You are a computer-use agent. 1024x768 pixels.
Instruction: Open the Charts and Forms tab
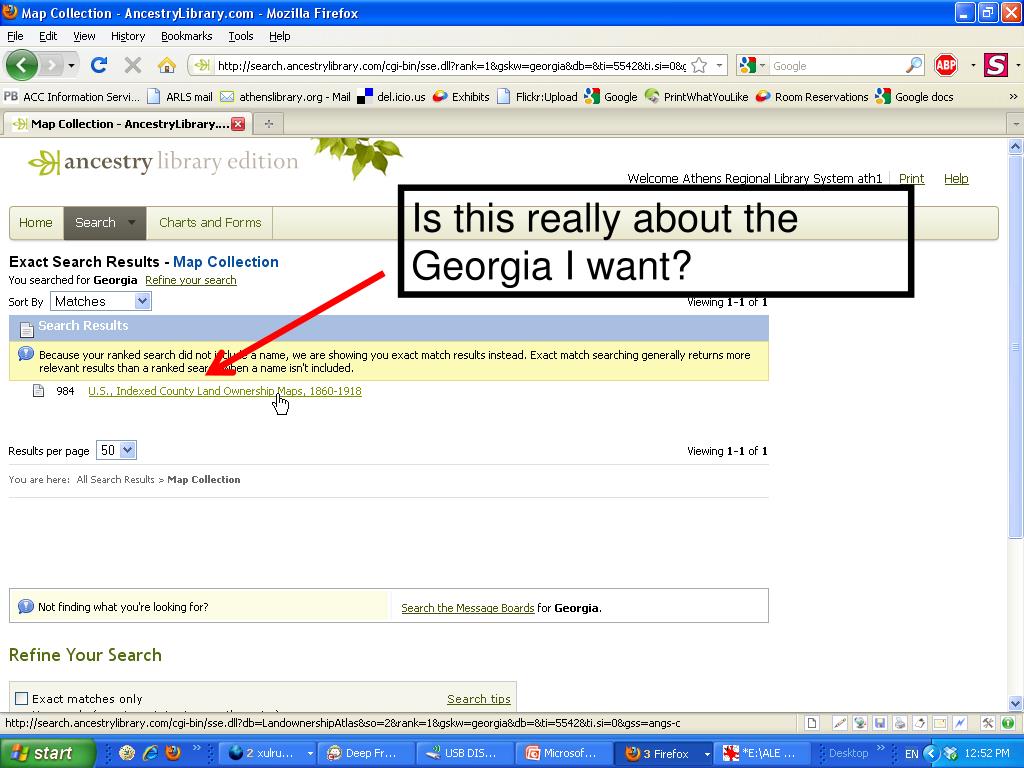210,223
